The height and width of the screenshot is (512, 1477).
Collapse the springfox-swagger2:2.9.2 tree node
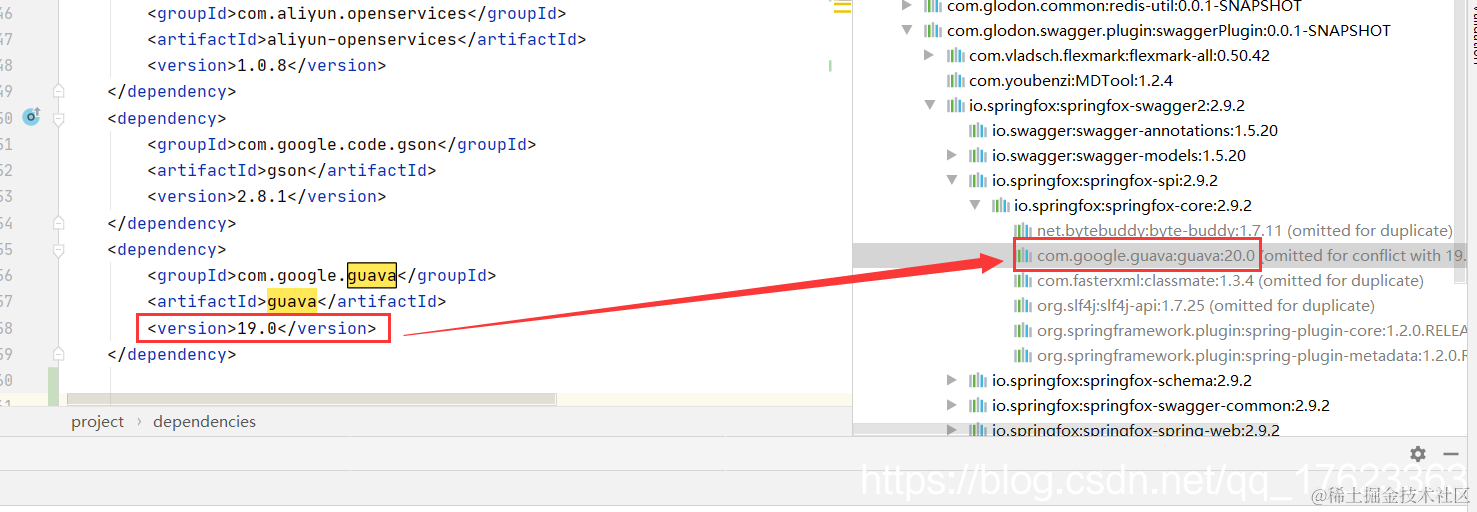pos(930,106)
